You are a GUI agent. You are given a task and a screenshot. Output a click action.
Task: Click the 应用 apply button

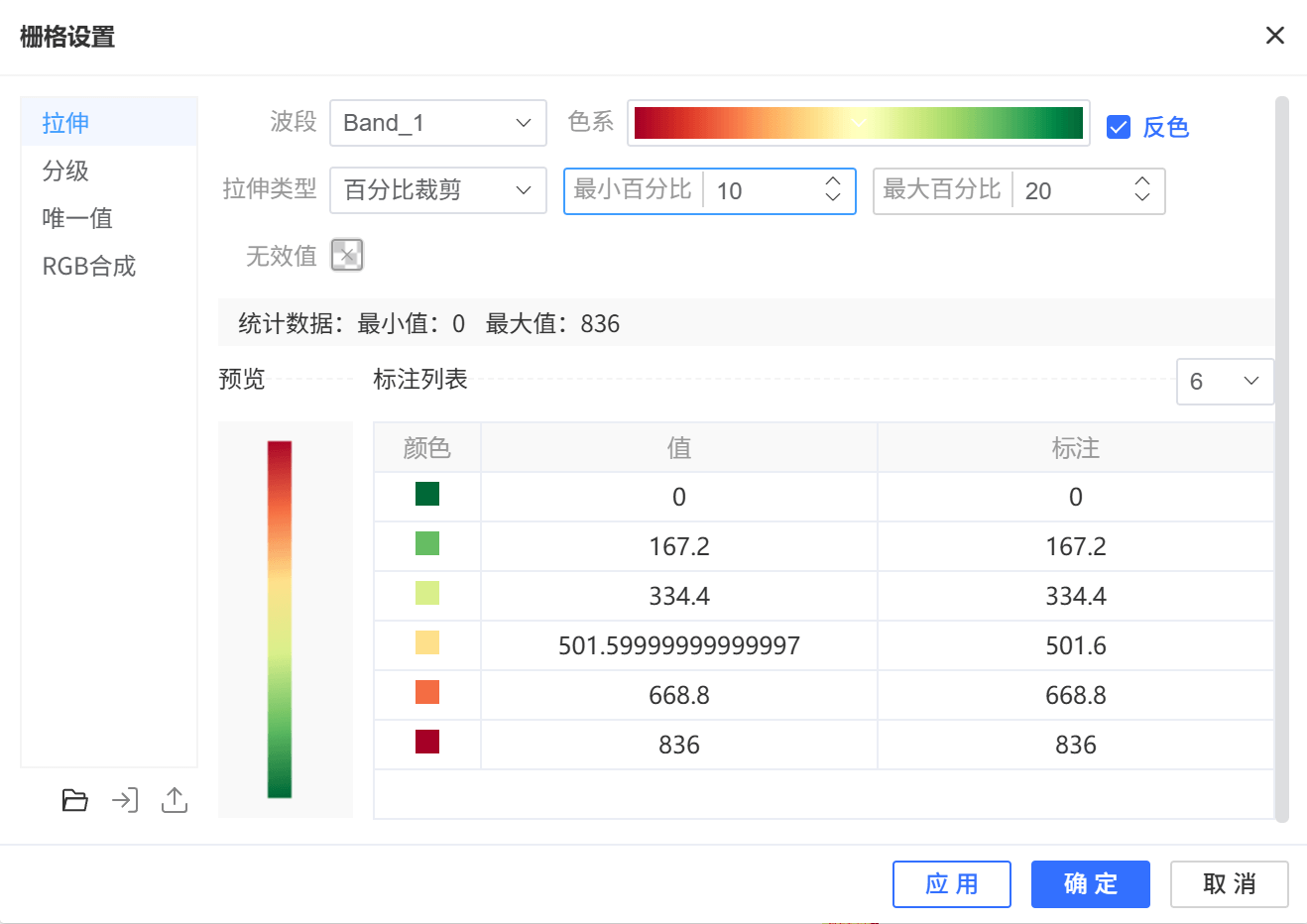[x=951, y=884]
